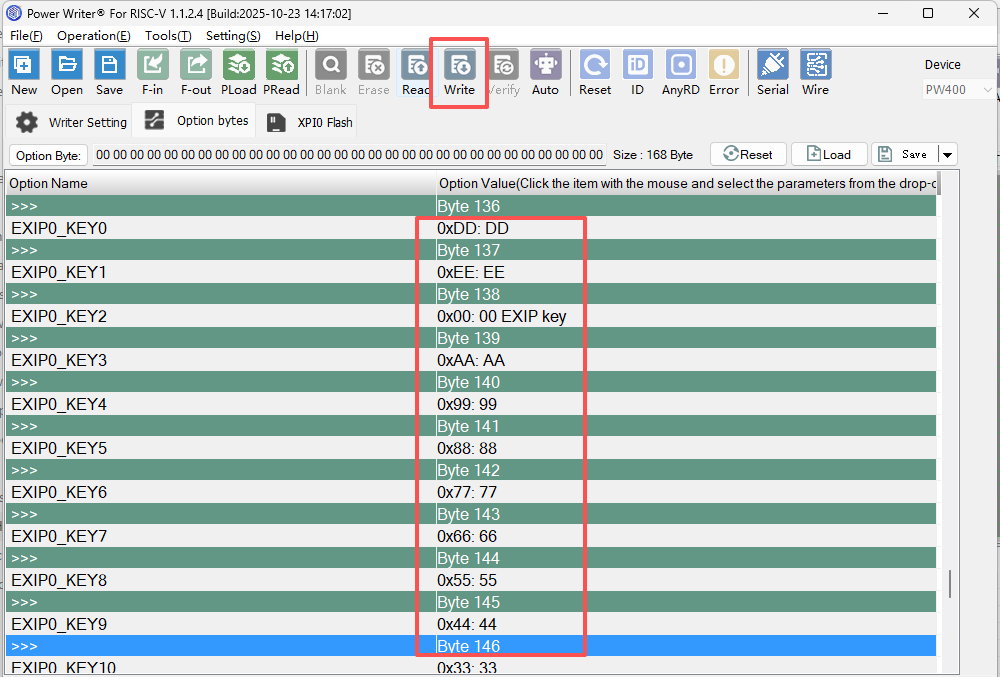Open the Wire tool icon
Viewport: 1000px width, 677px height.
[815, 66]
